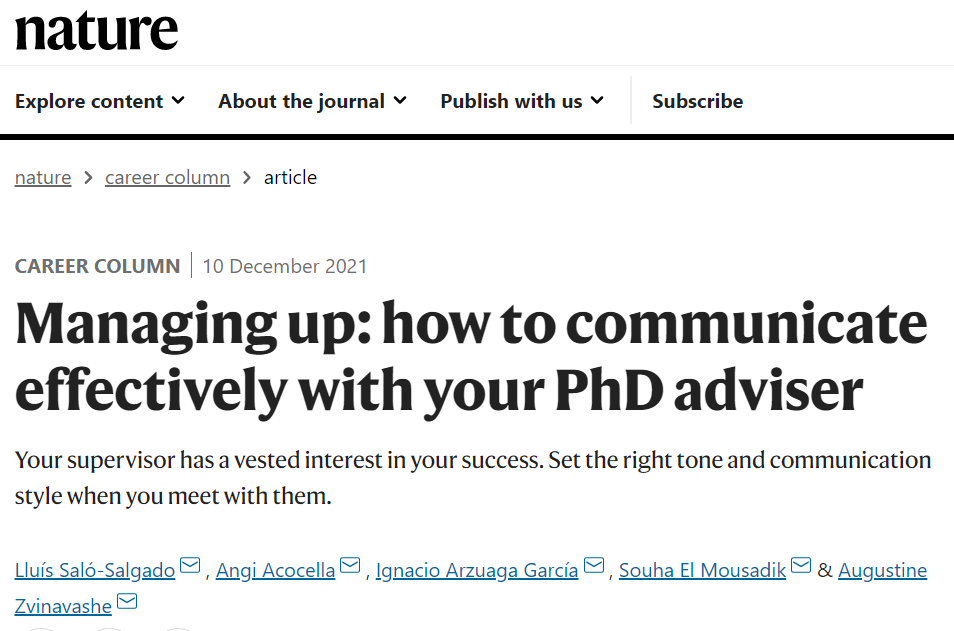Open author Angi Acocella's link
The height and width of the screenshot is (631, 954).
275,571
